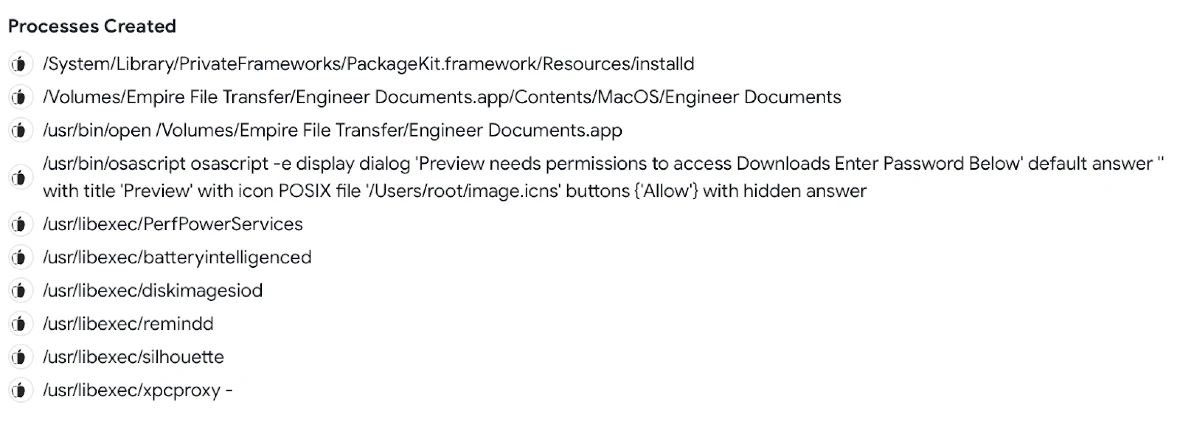This screenshot has height=436, width=1180.
Task: Select the /usr/libexec/remindd process entry
Action: [x=128, y=324]
